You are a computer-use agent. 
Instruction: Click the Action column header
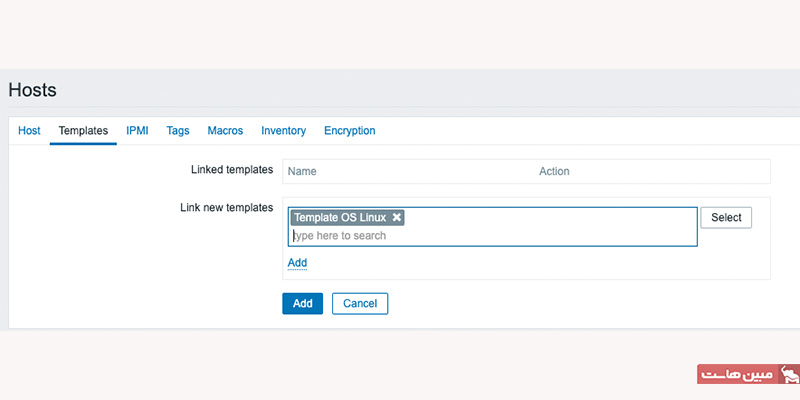pos(554,171)
